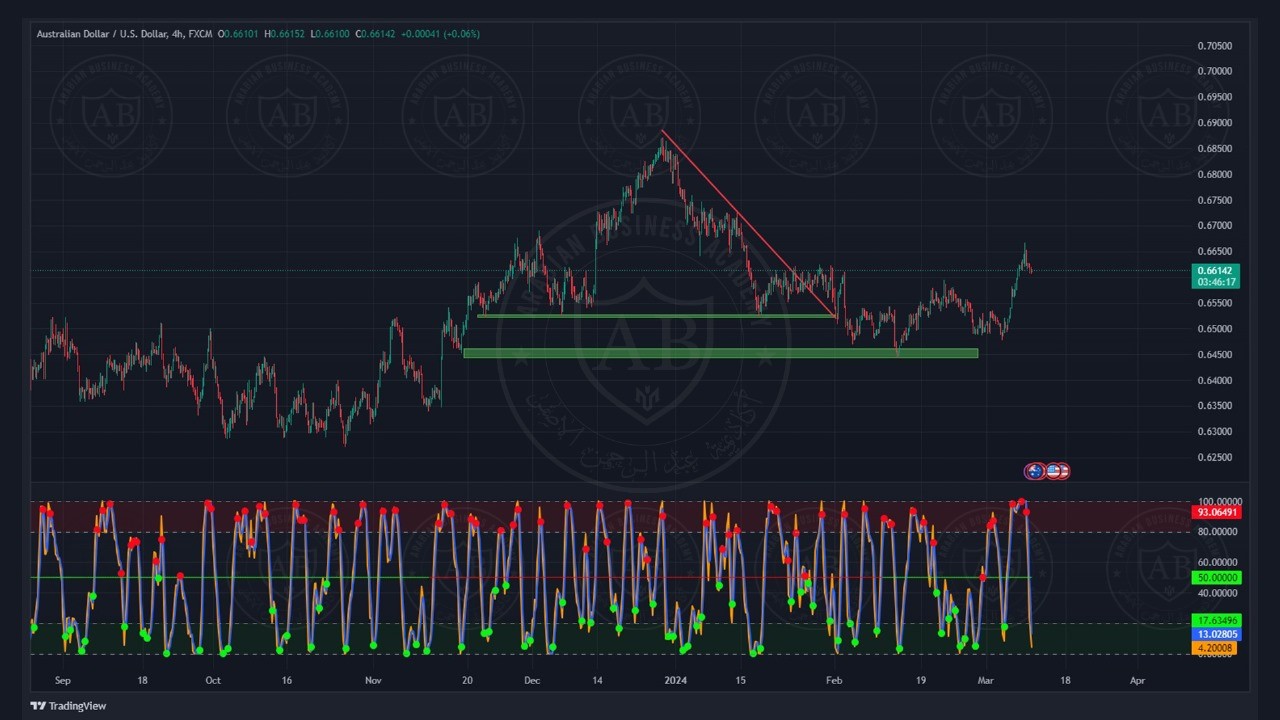Image resolution: width=1280 pixels, height=720 pixels.
Task: Click the current price label 0.66142
Action: [1216, 271]
